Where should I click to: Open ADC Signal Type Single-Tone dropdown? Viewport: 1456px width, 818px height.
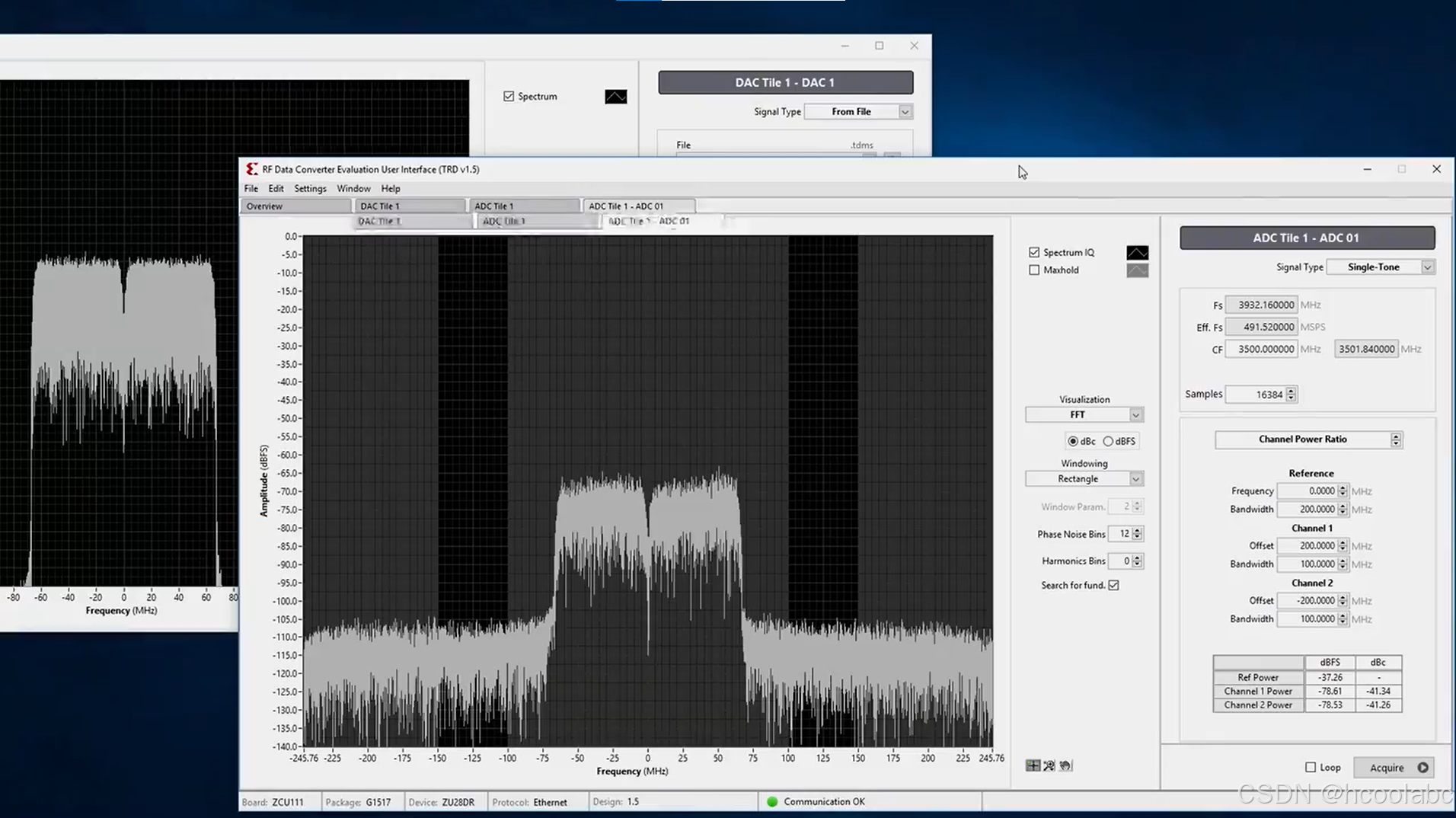(x=1381, y=267)
